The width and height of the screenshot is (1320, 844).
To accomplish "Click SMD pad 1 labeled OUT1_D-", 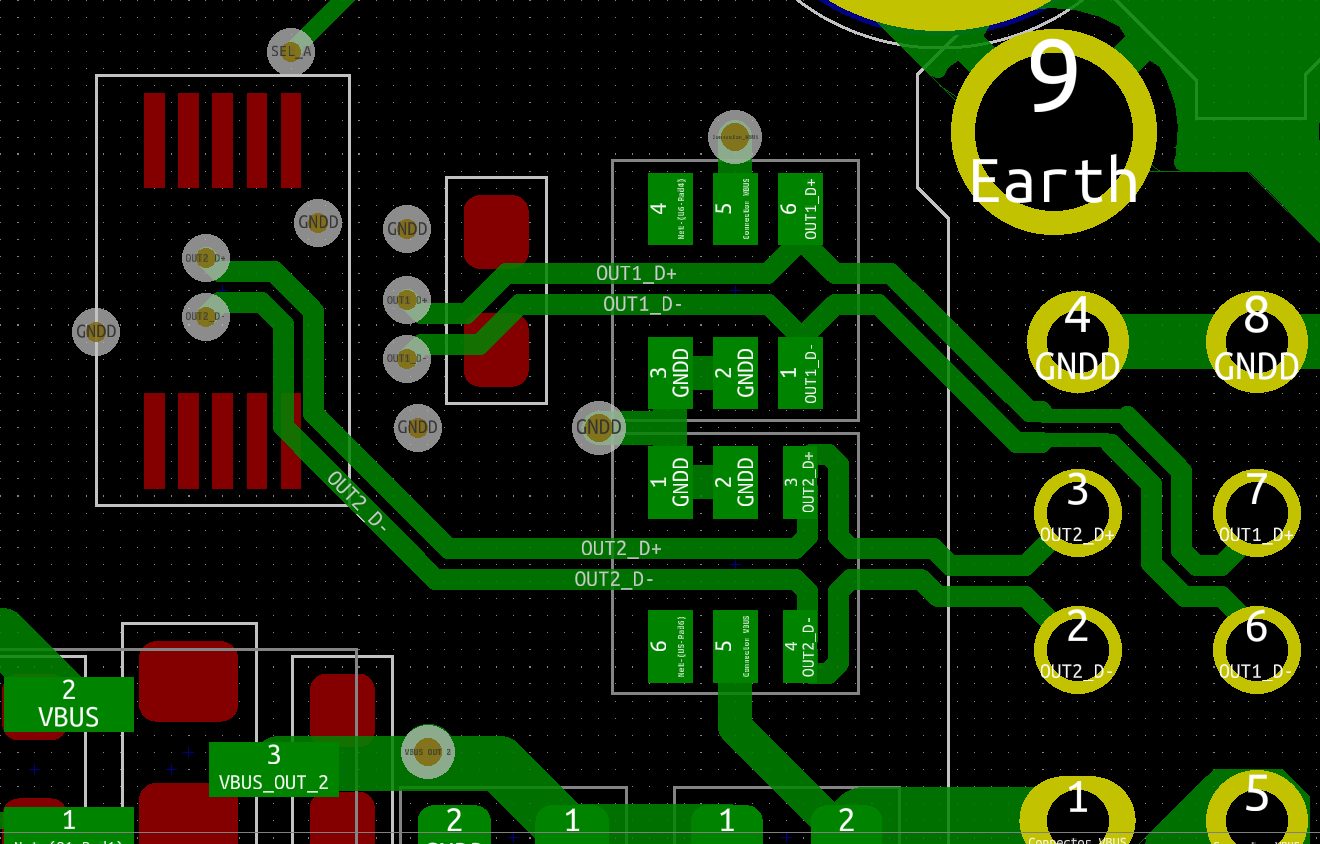I will click(800, 373).
